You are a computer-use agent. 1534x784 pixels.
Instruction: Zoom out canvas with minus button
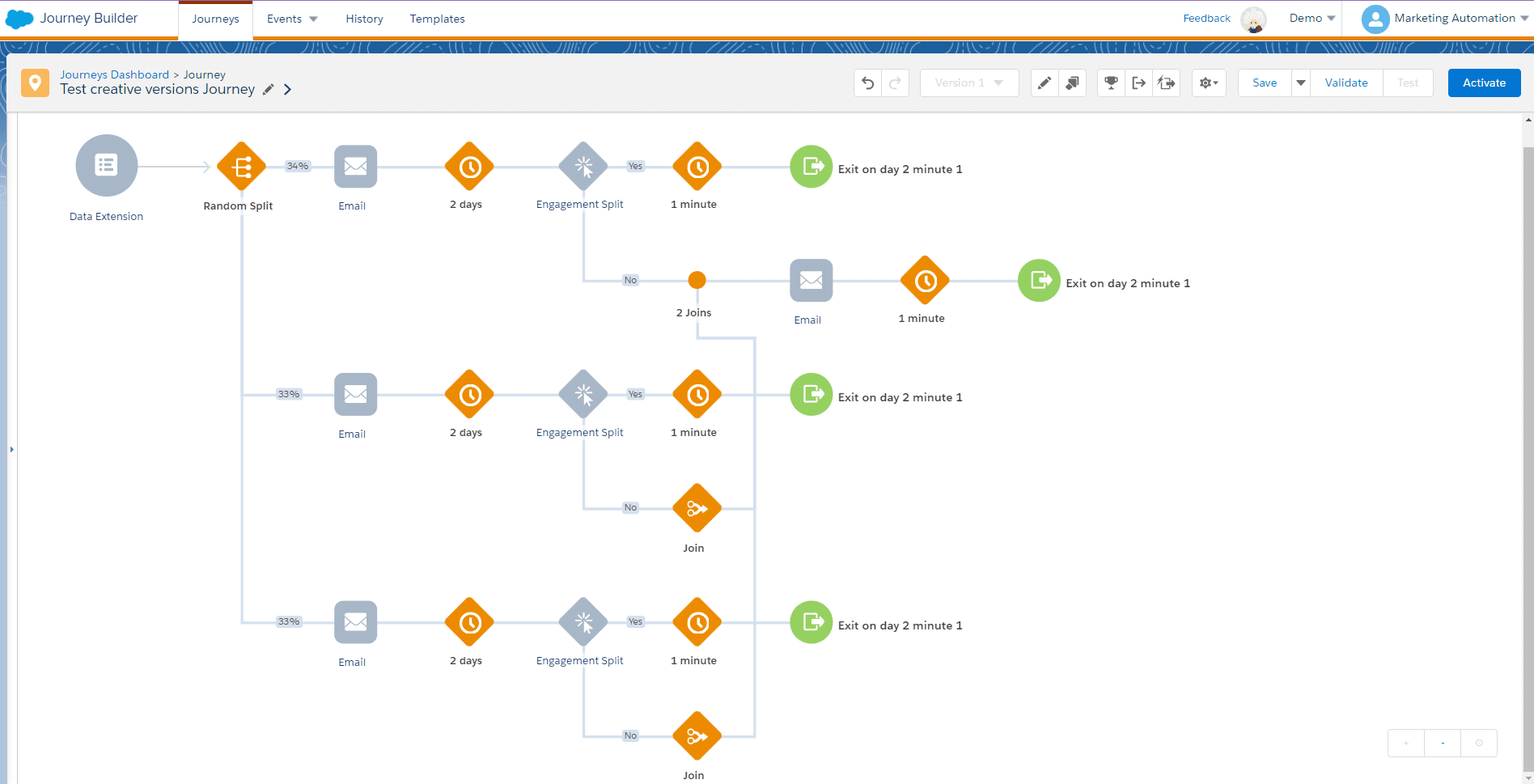[1443, 743]
